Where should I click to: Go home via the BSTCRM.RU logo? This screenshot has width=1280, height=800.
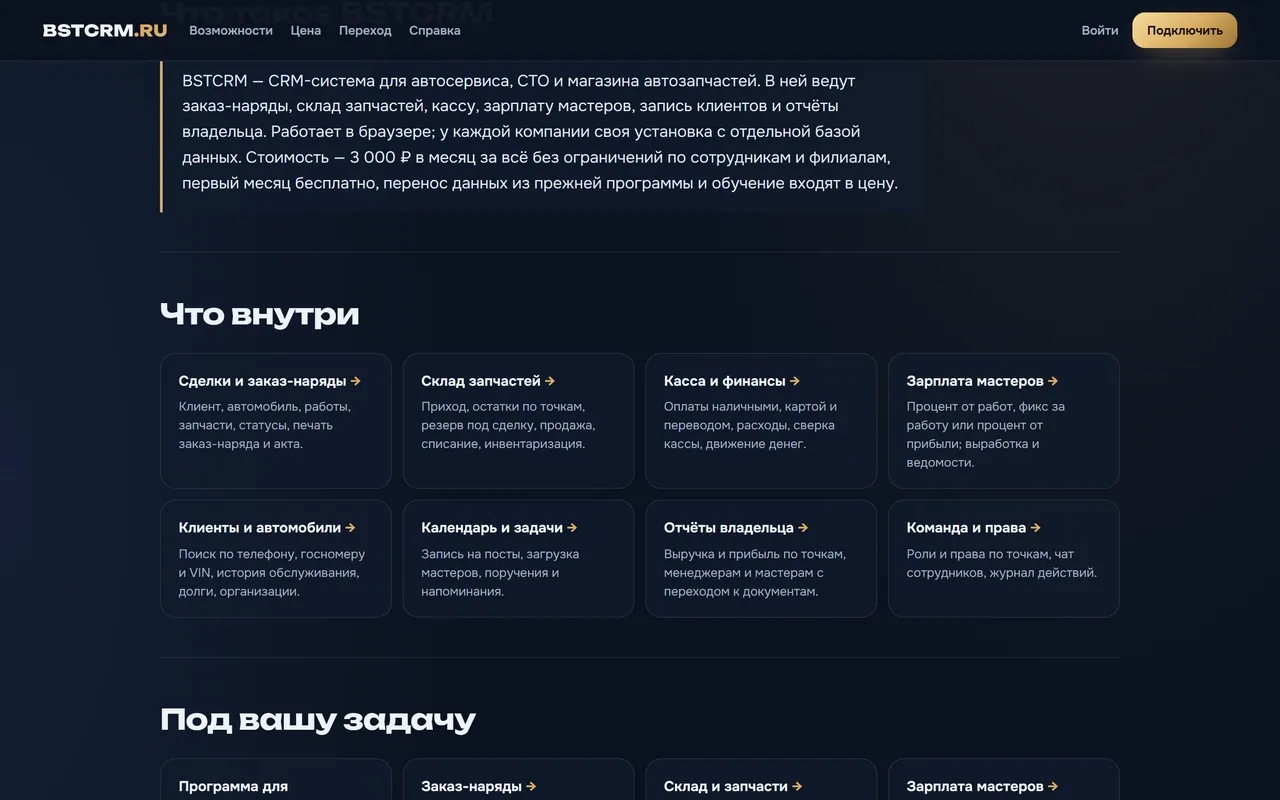pyautogui.click(x=105, y=30)
